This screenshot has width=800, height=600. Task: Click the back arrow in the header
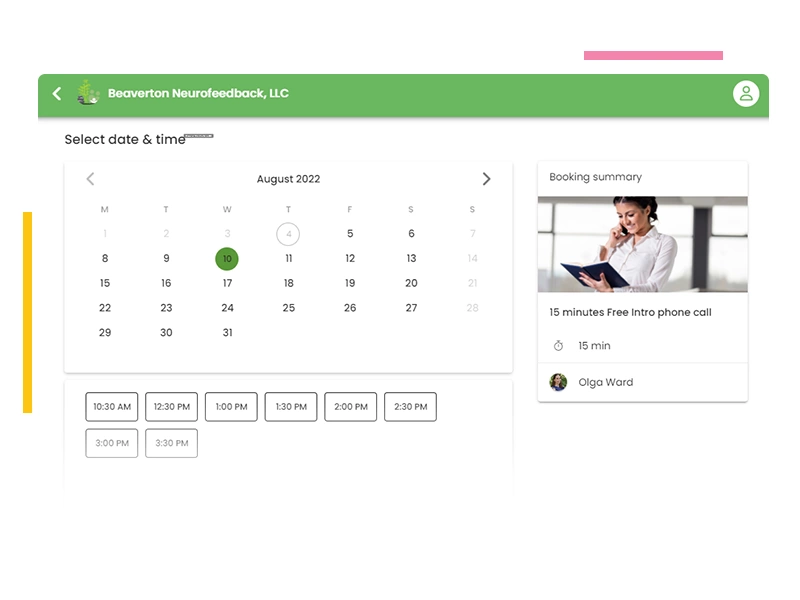(57, 93)
